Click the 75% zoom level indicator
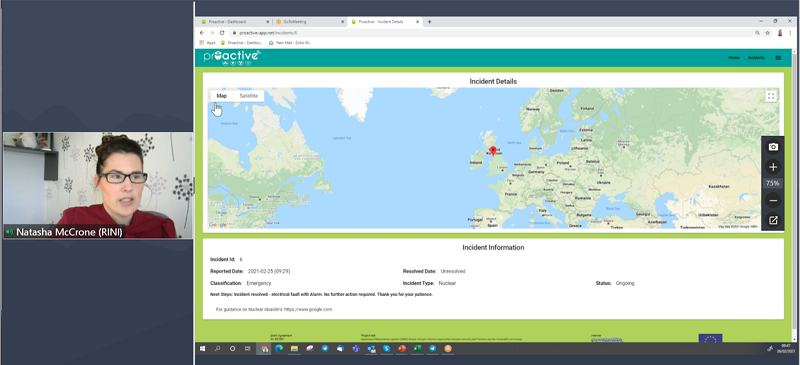 pos(772,183)
